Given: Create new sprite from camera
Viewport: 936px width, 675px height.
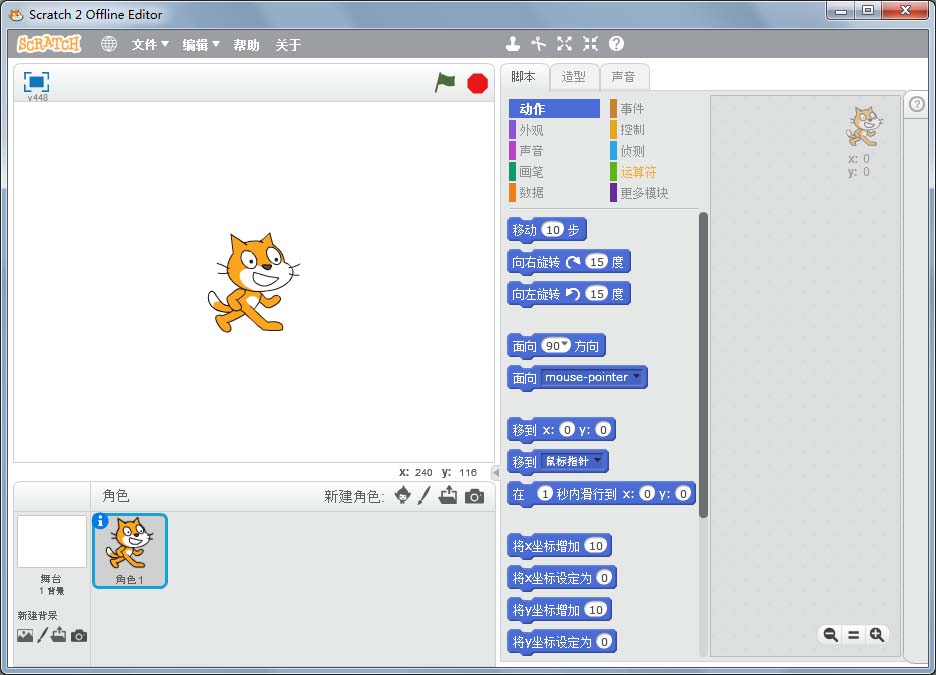Looking at the screenshot, I should 474,496.
